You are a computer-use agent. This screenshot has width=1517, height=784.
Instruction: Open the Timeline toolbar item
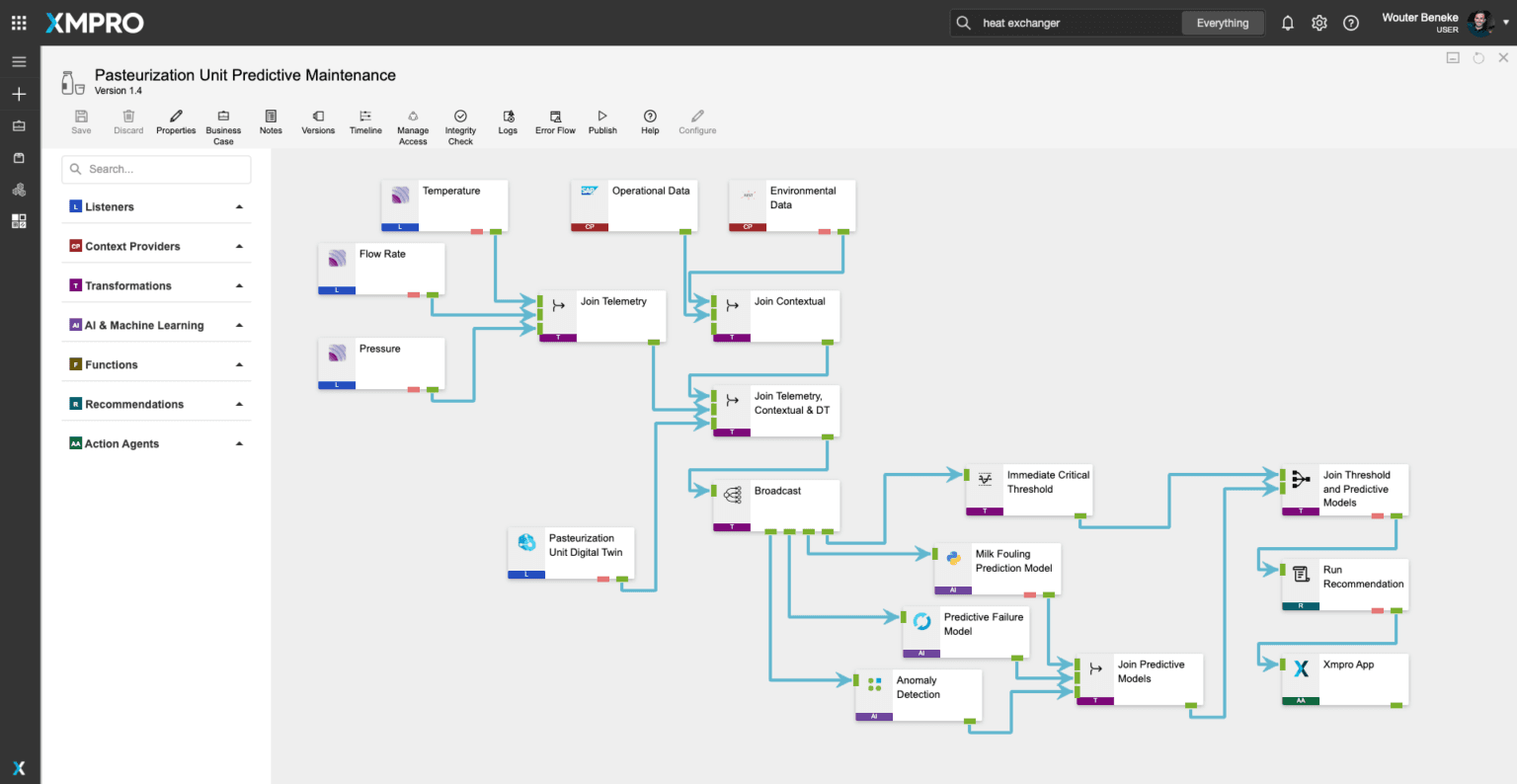pos(365,118)
